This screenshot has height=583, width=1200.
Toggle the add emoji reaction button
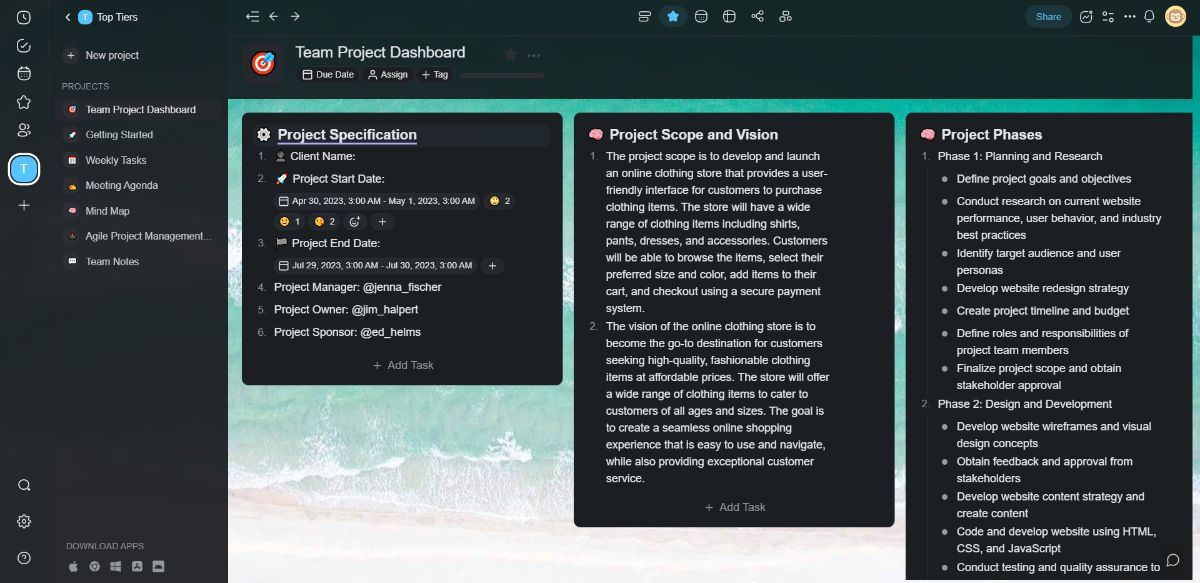tap(355, 222)
